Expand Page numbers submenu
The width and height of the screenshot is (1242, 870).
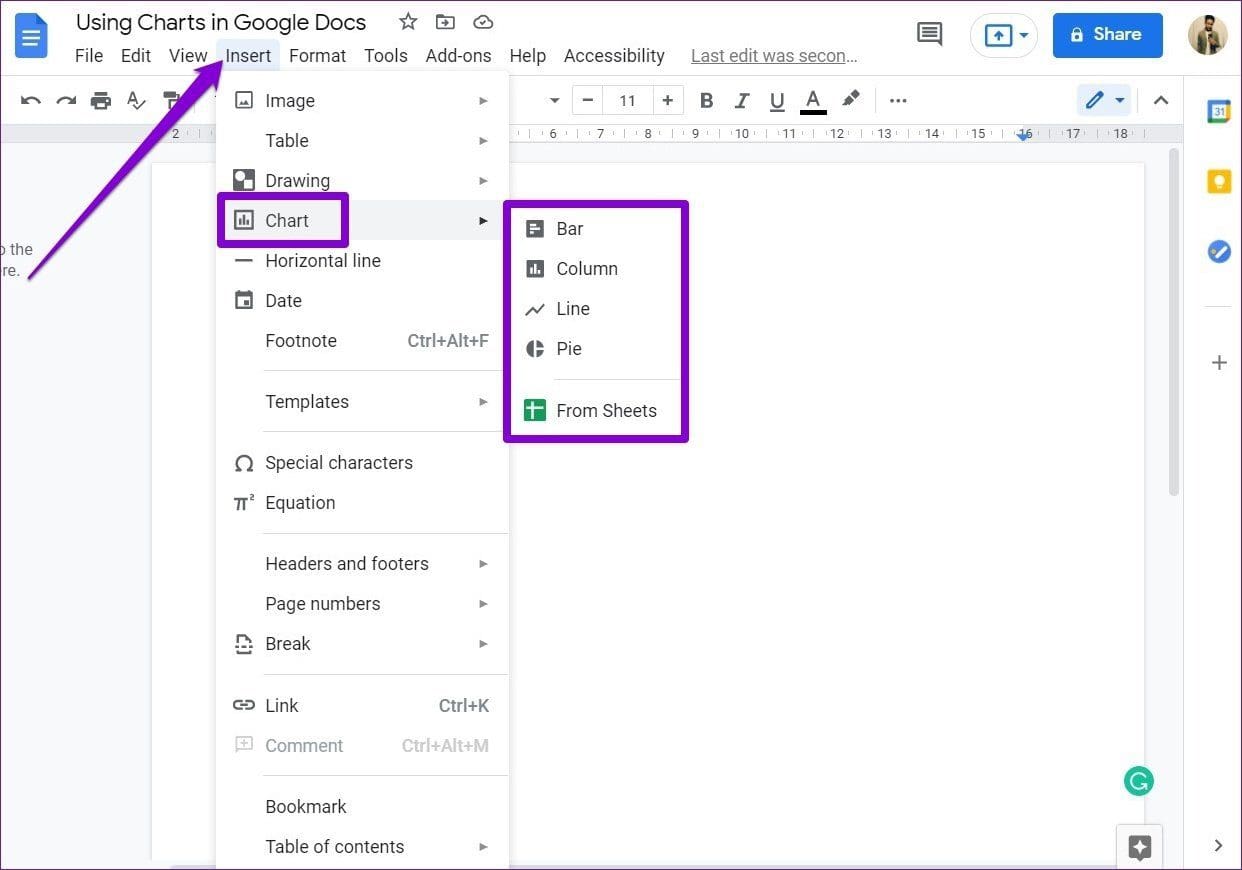pos(362,603)
